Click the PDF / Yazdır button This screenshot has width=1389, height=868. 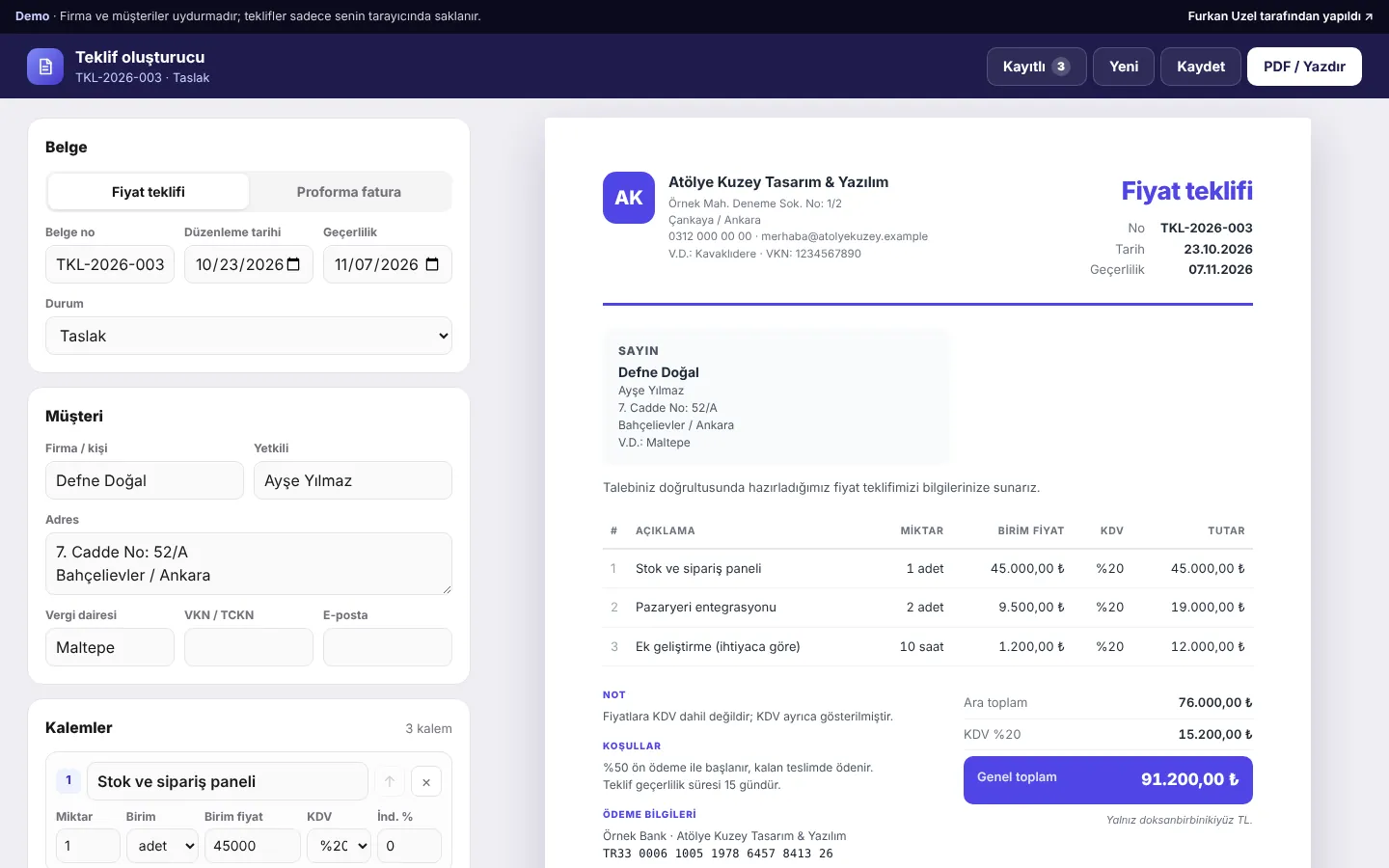[1304, 67]
